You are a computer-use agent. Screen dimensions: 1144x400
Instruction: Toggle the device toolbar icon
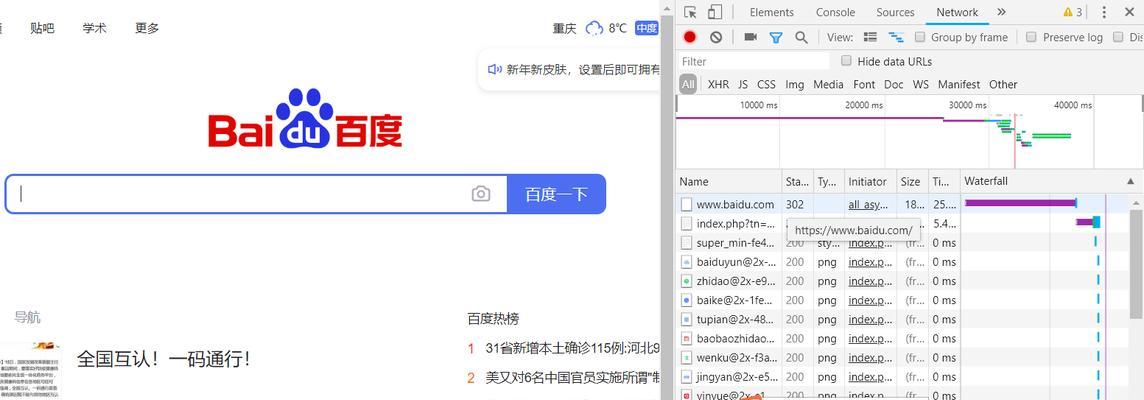(x=714, y=12)
